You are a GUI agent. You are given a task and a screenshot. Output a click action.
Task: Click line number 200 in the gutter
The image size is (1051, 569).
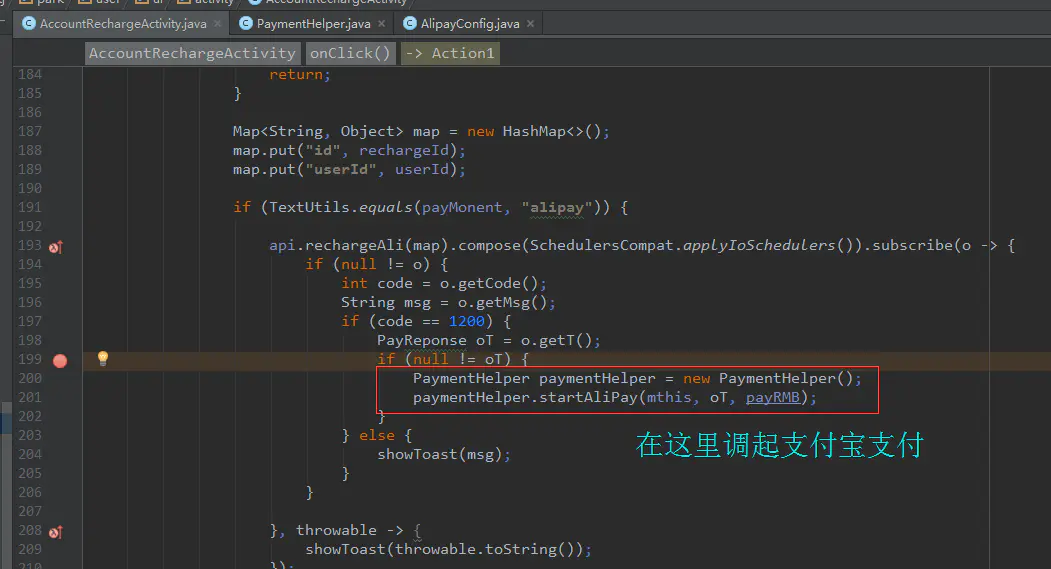(x=29, y=379)
